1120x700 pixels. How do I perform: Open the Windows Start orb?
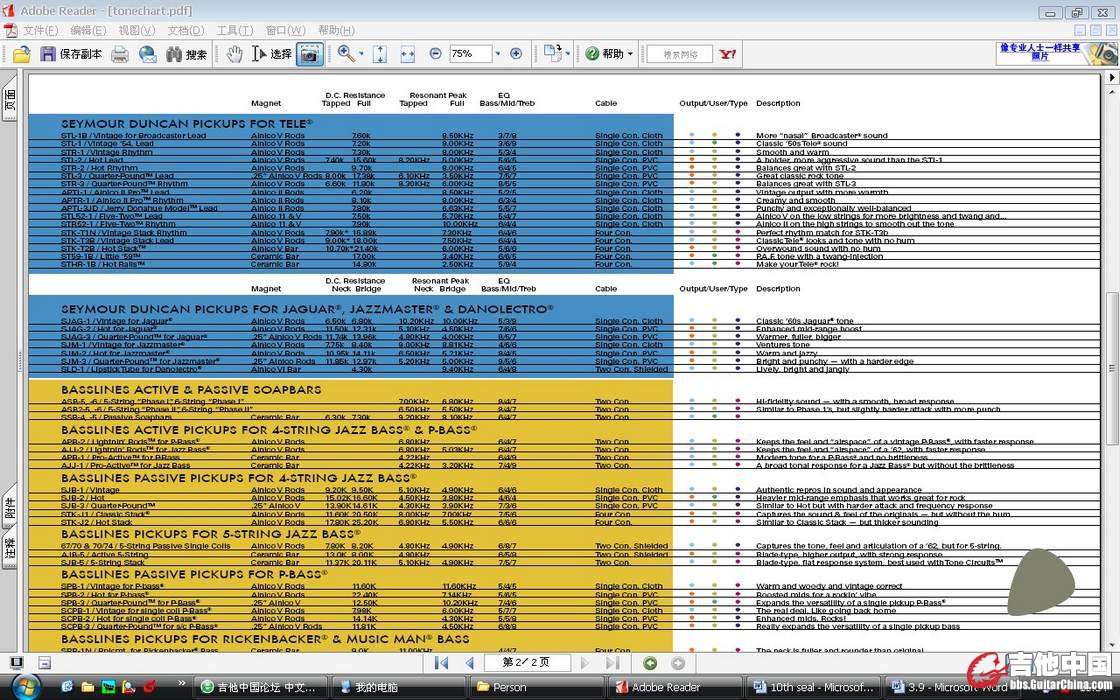[26, 686]
